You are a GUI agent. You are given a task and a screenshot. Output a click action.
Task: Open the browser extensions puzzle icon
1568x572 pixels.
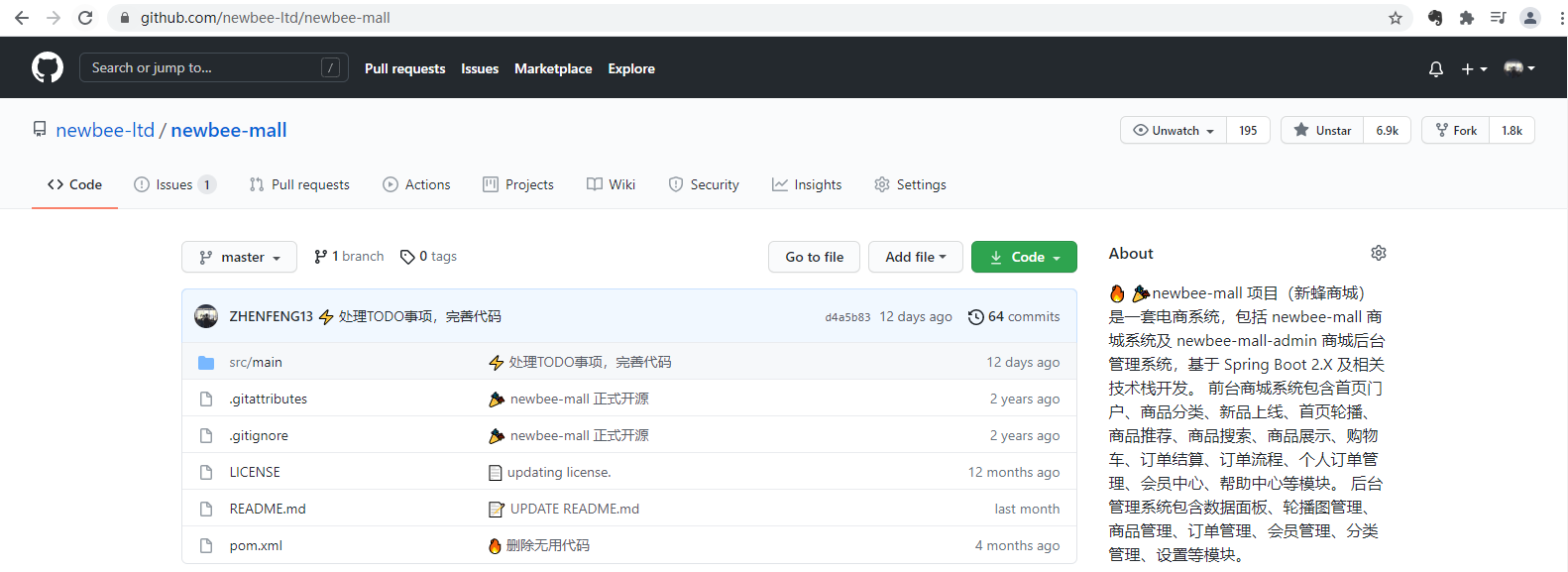(x=1467, y=18)
